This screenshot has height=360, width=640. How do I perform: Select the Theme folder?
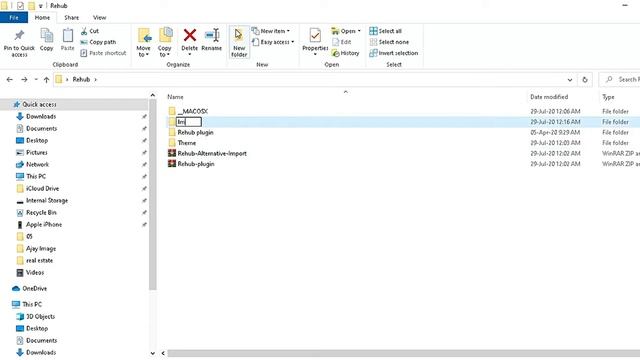point(187,143)
